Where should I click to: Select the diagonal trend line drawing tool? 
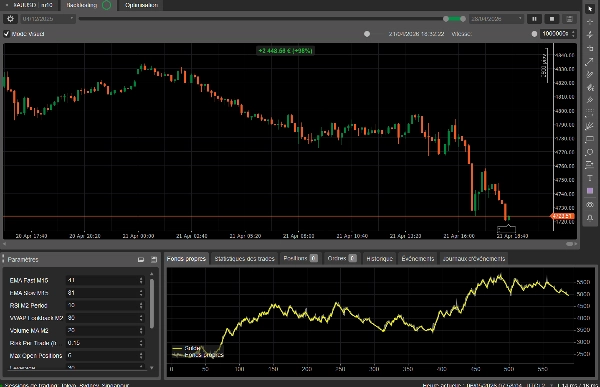(x=590, y=62)
